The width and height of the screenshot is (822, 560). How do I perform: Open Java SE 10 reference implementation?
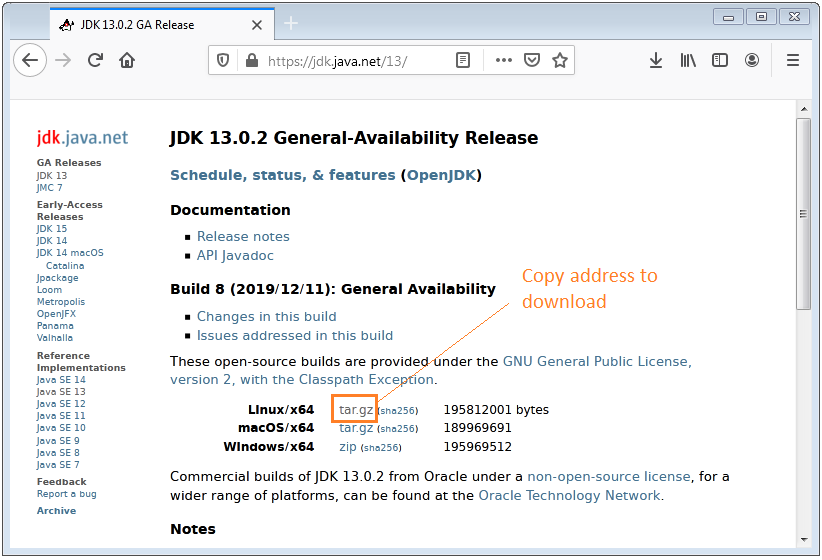61,428
